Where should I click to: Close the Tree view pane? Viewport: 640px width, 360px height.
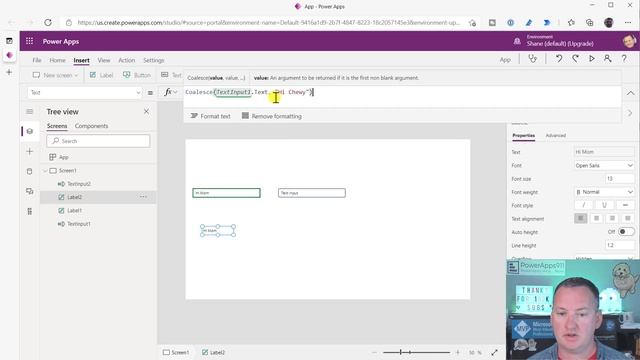click(x=147, y=111)
